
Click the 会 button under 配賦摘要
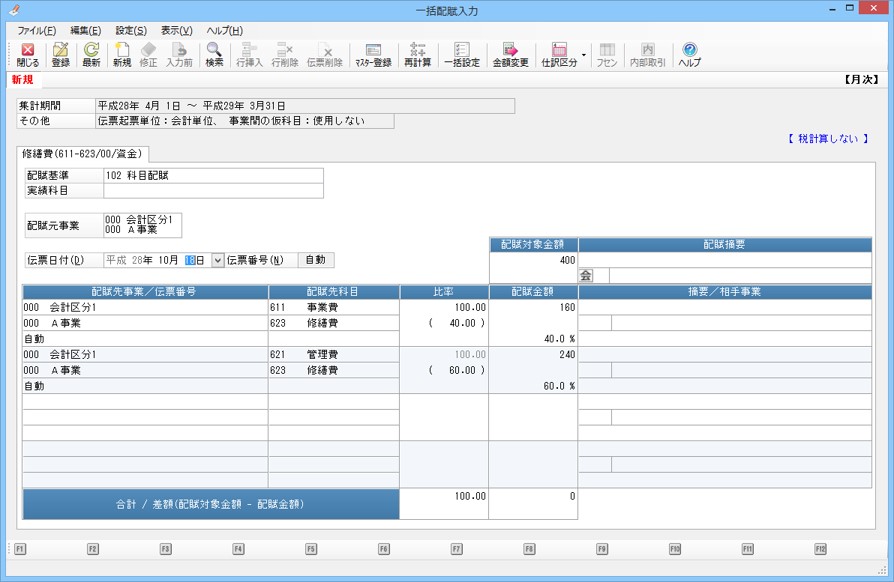tap(587, 275)
